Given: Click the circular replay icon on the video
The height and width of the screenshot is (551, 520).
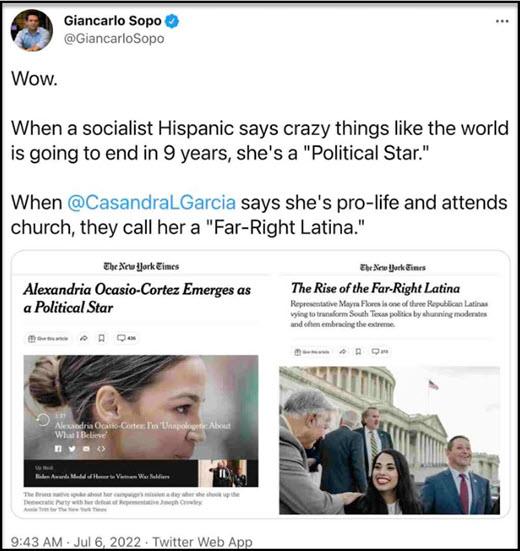Looking at the screenshot, I should point(43,420).
